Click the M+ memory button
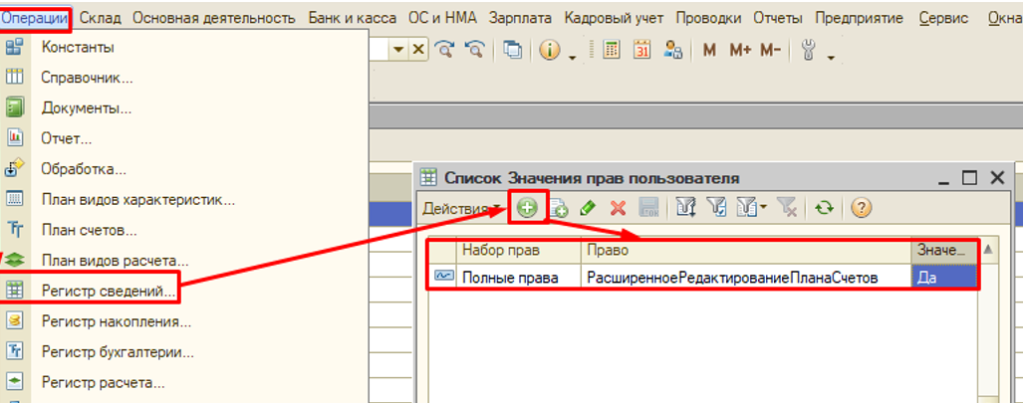The height and width of the screenshot is (403, 1024). tap(740, 50)
